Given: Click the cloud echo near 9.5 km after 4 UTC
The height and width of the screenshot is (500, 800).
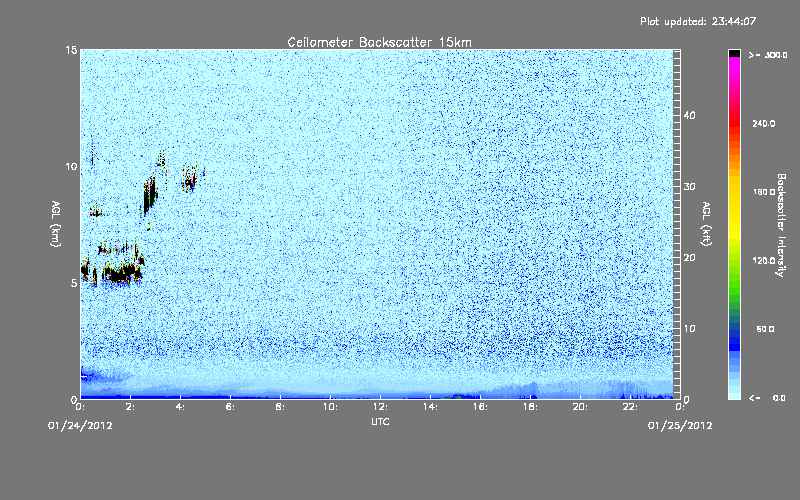Looking at the screenshot, I should pos(191,178).
